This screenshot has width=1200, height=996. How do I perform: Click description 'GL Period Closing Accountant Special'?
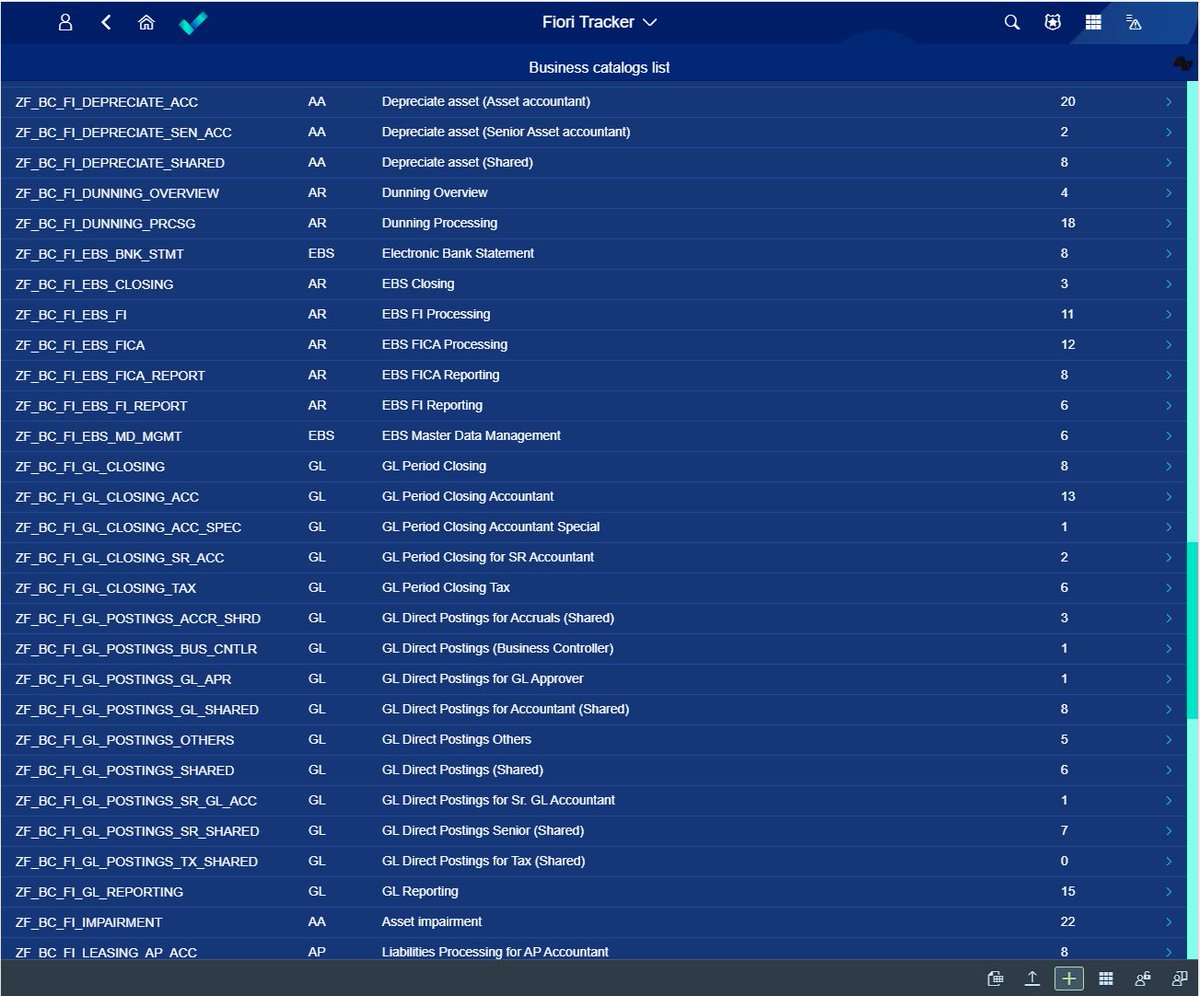[491, 527]
